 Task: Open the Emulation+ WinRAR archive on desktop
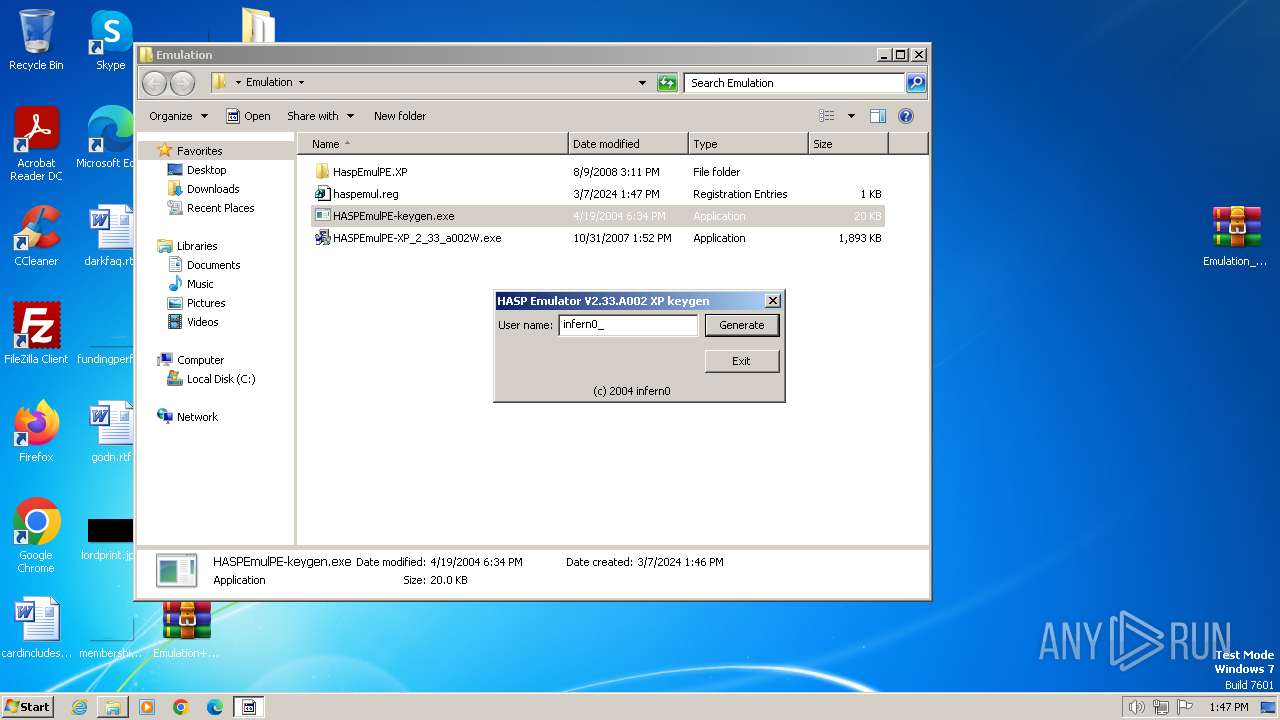tap(186, 630)
